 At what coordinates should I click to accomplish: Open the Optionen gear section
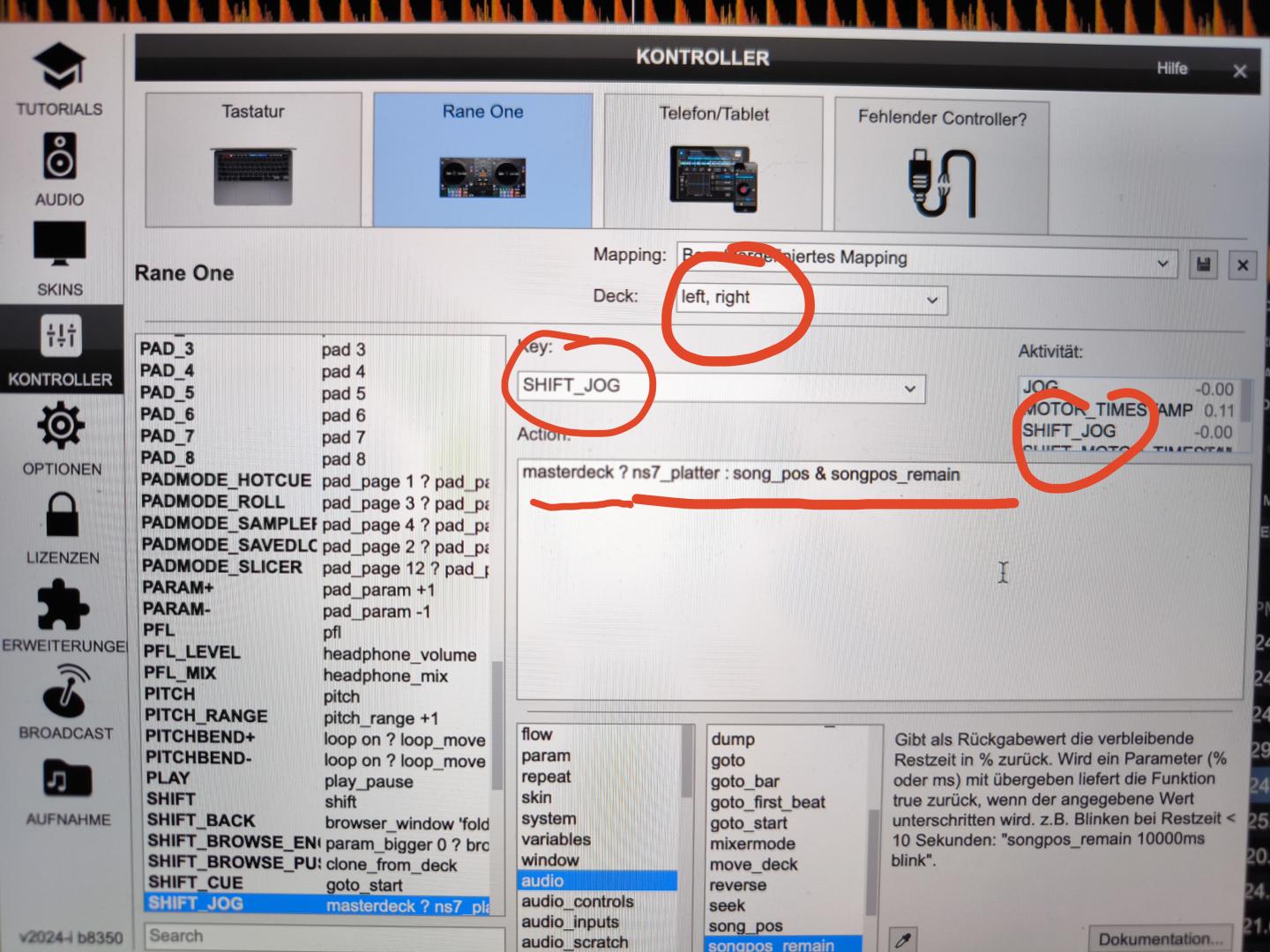coord(61,438)
